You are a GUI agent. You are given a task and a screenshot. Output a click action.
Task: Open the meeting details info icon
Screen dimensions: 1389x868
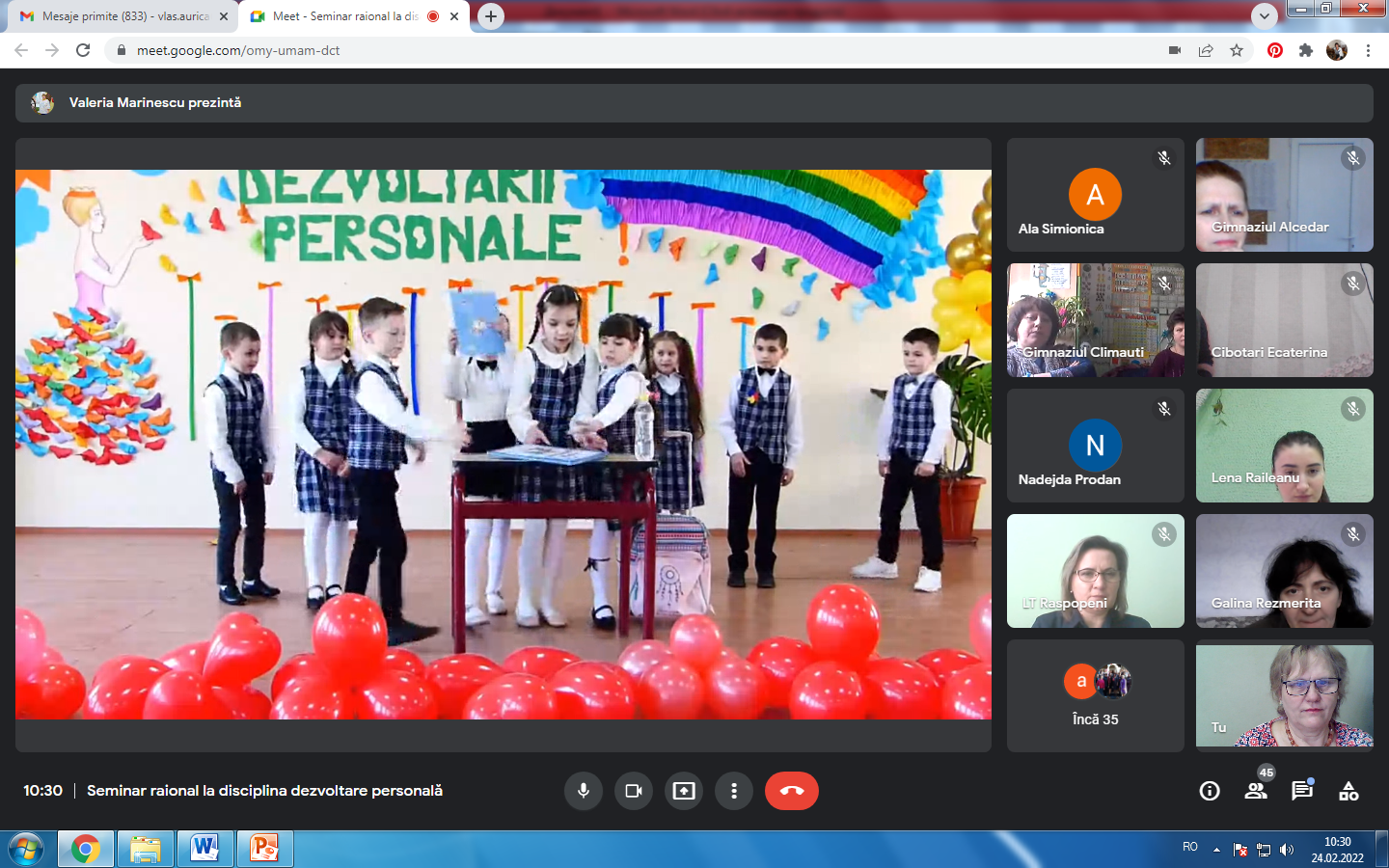pos(1210,792)
